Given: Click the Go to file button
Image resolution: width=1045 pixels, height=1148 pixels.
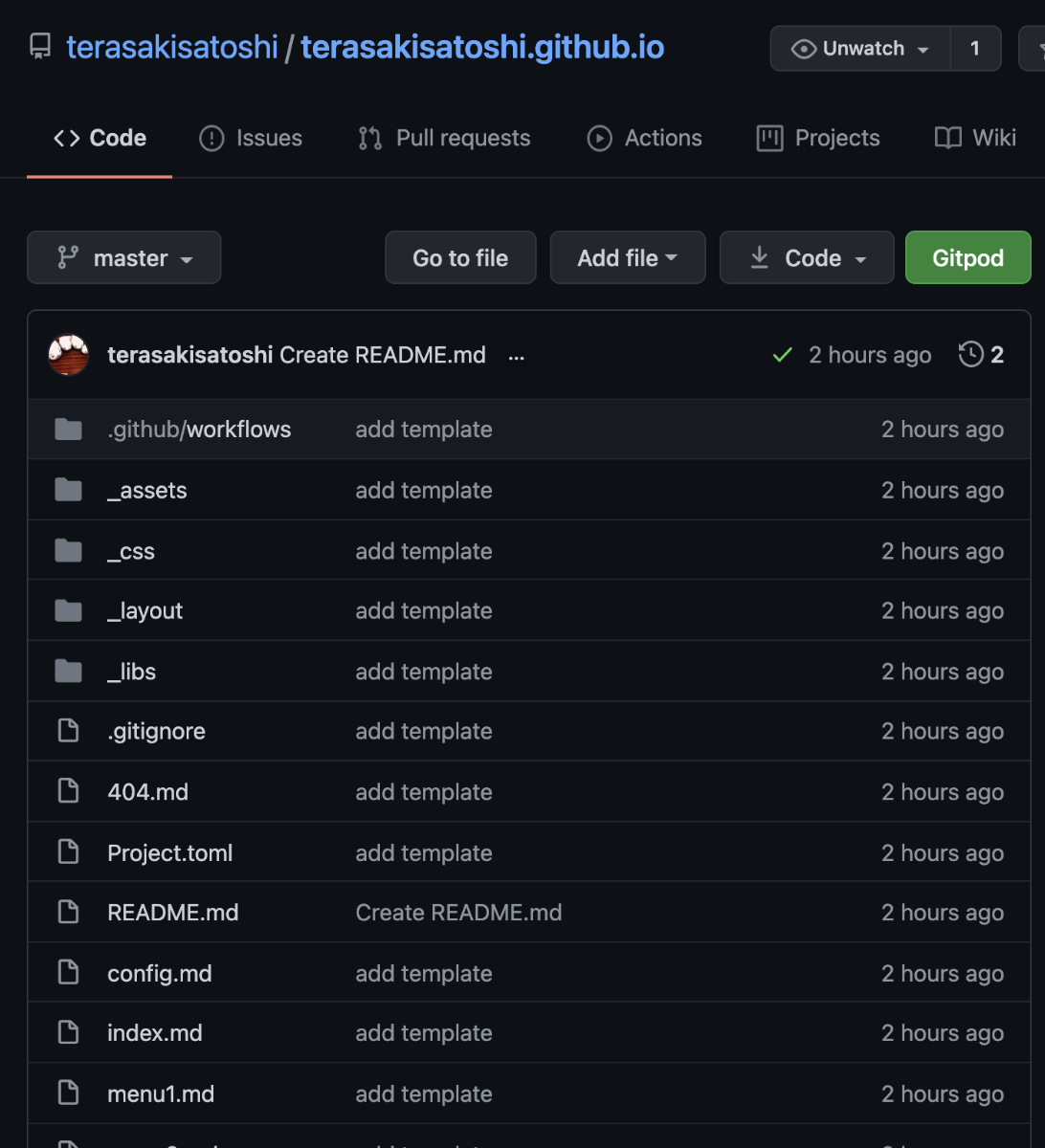Looking at the screenshot, I should click(x=460, y=257).
